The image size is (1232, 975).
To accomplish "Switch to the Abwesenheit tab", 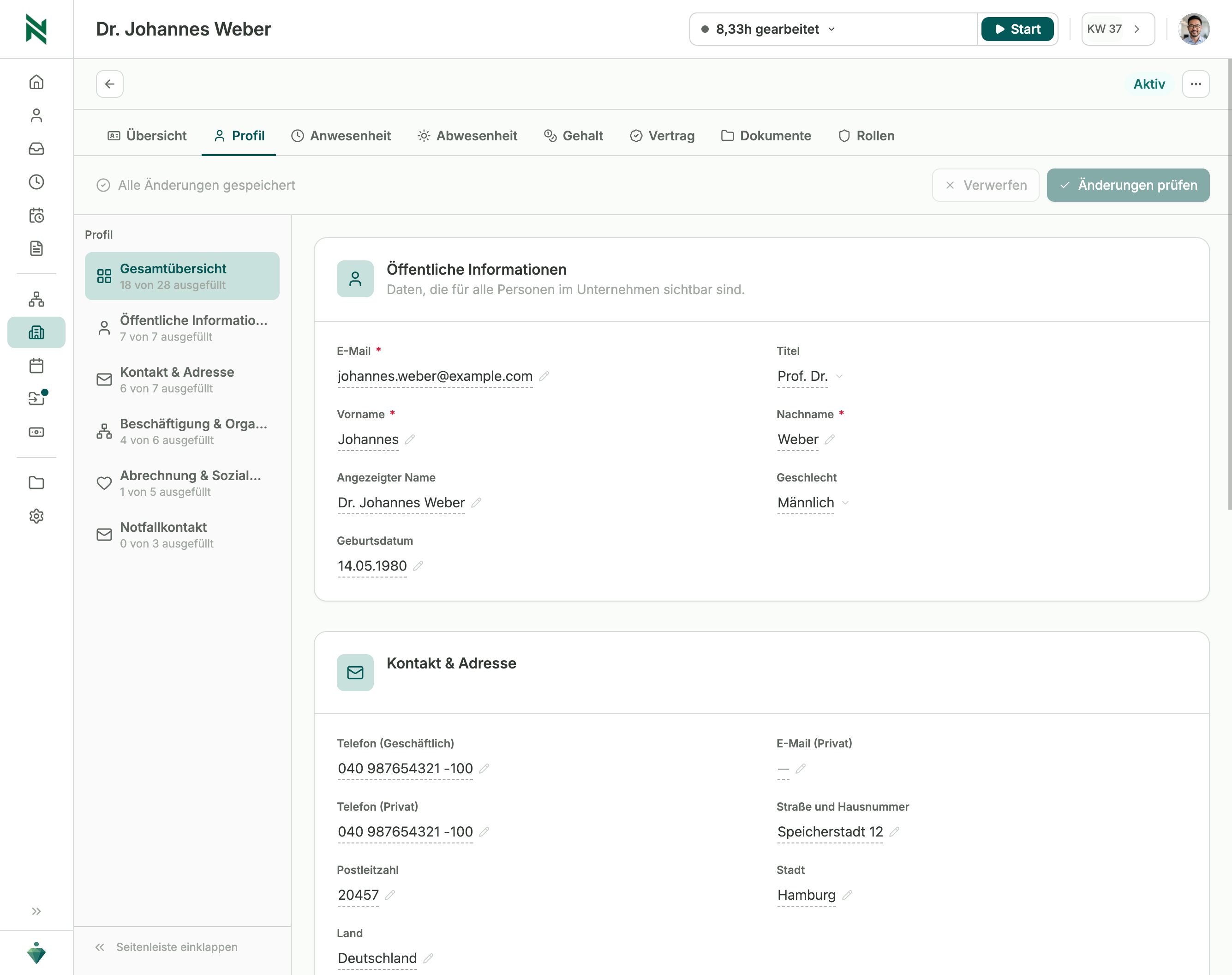I will pyautogui.click(x=467, y=136).
